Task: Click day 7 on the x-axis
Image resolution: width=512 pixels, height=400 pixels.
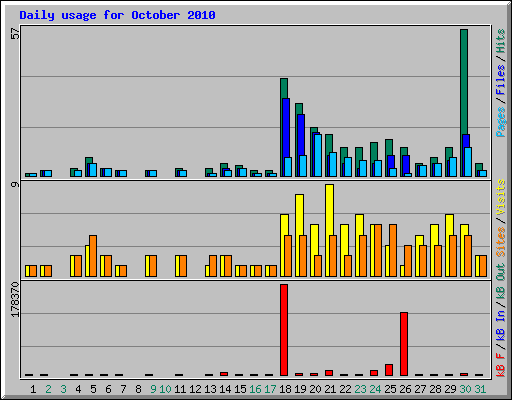Action: point(123,389)
